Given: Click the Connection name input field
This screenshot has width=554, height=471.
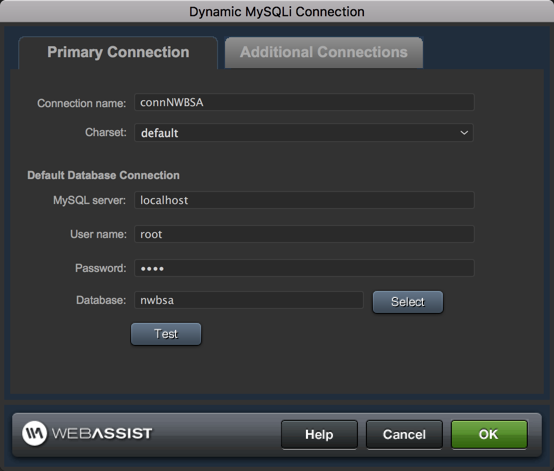Looking at the screenshot, I should (x=304, y=102).
